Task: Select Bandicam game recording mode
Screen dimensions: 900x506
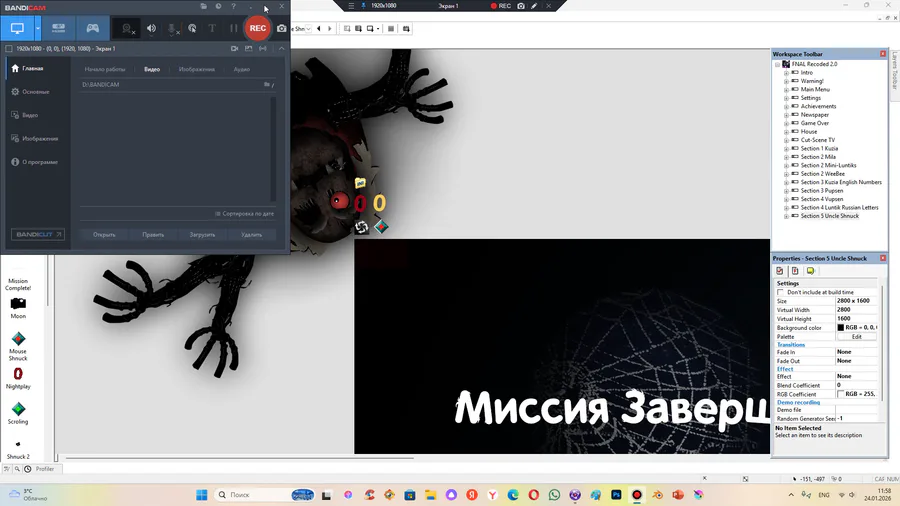Action: 92,28
